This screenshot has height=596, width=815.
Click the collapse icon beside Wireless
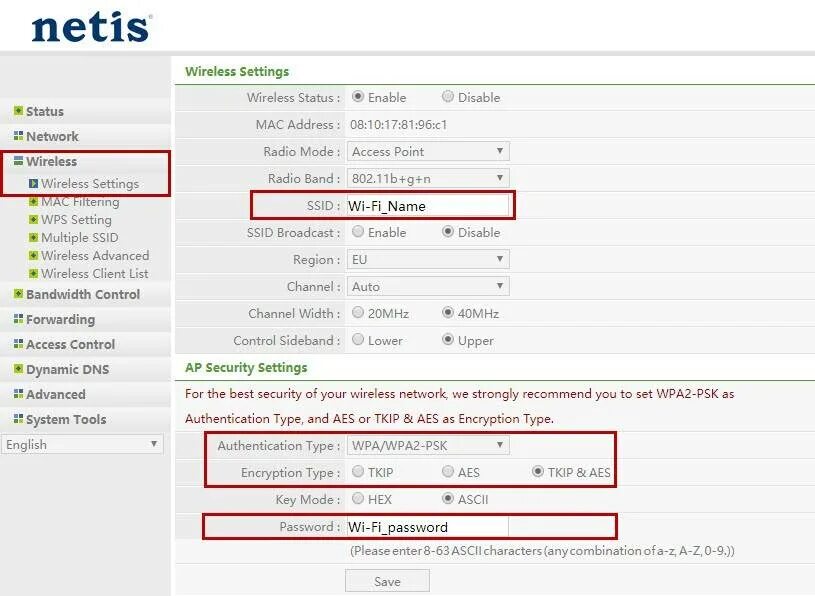pos(18,161)
